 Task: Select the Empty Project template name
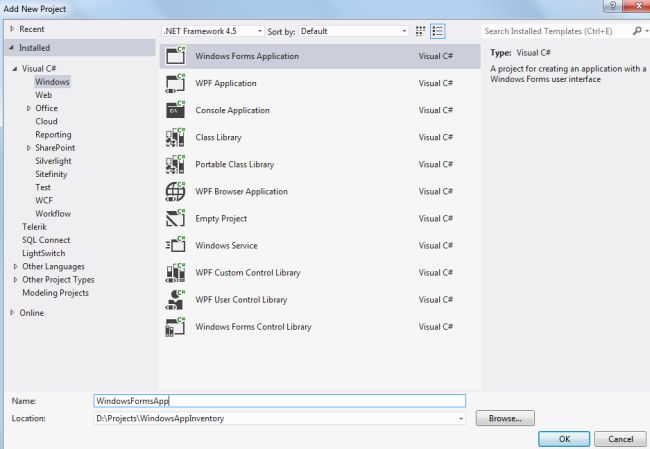coord(221,218)
